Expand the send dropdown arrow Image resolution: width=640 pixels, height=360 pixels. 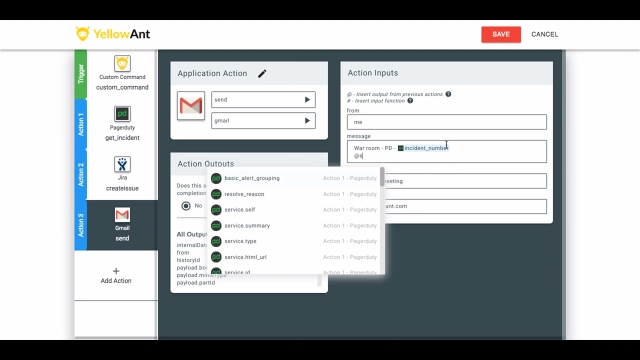[x=307, y=100]
